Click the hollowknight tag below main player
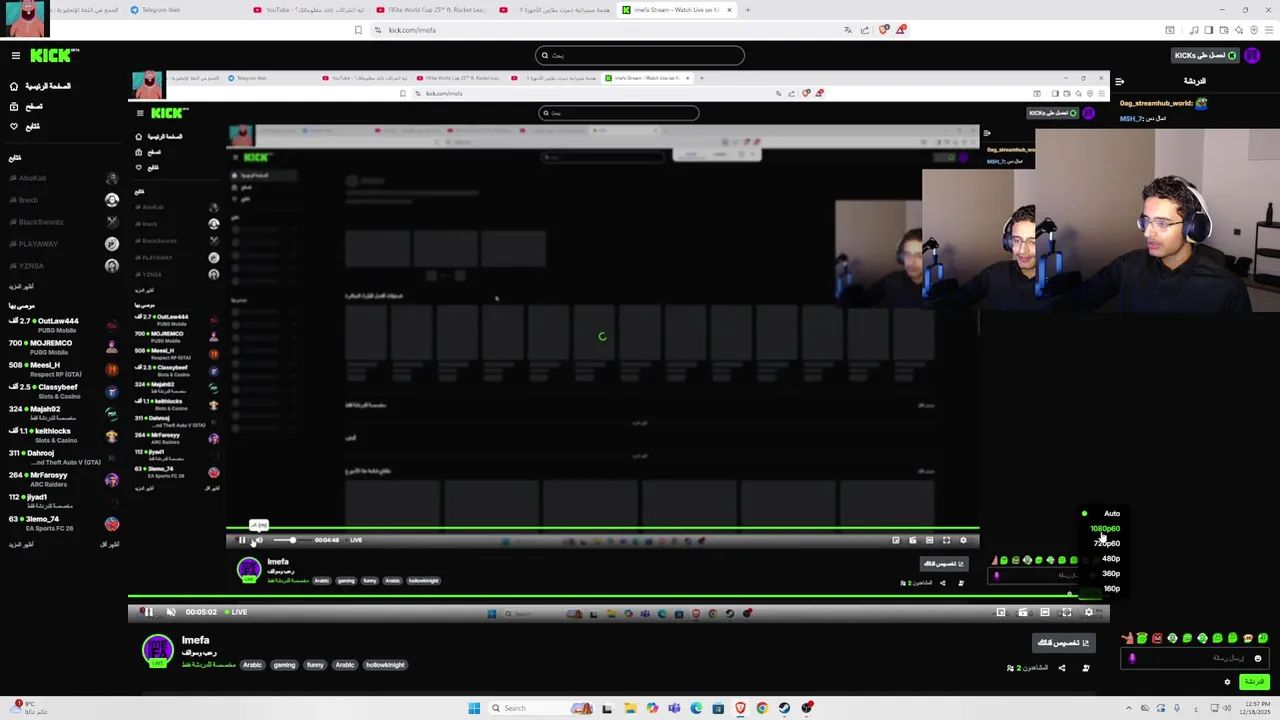 click(x=385, y=665)
